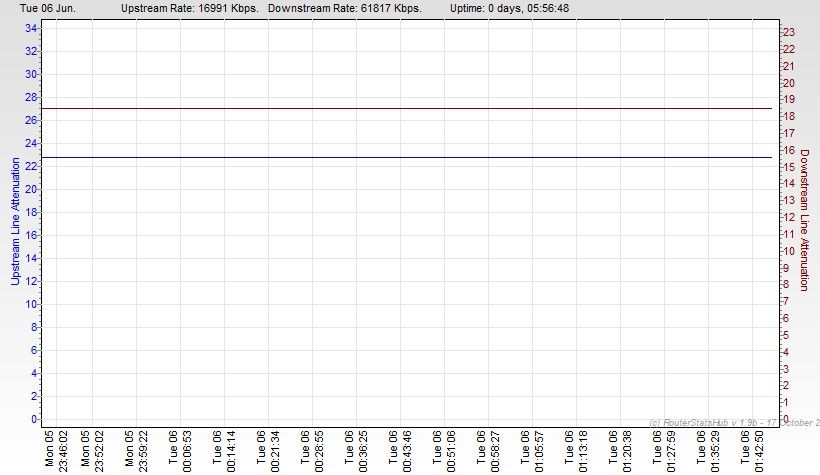
Task: Click the time label Mon 05 23:59:22
Action: pos(136,451)
